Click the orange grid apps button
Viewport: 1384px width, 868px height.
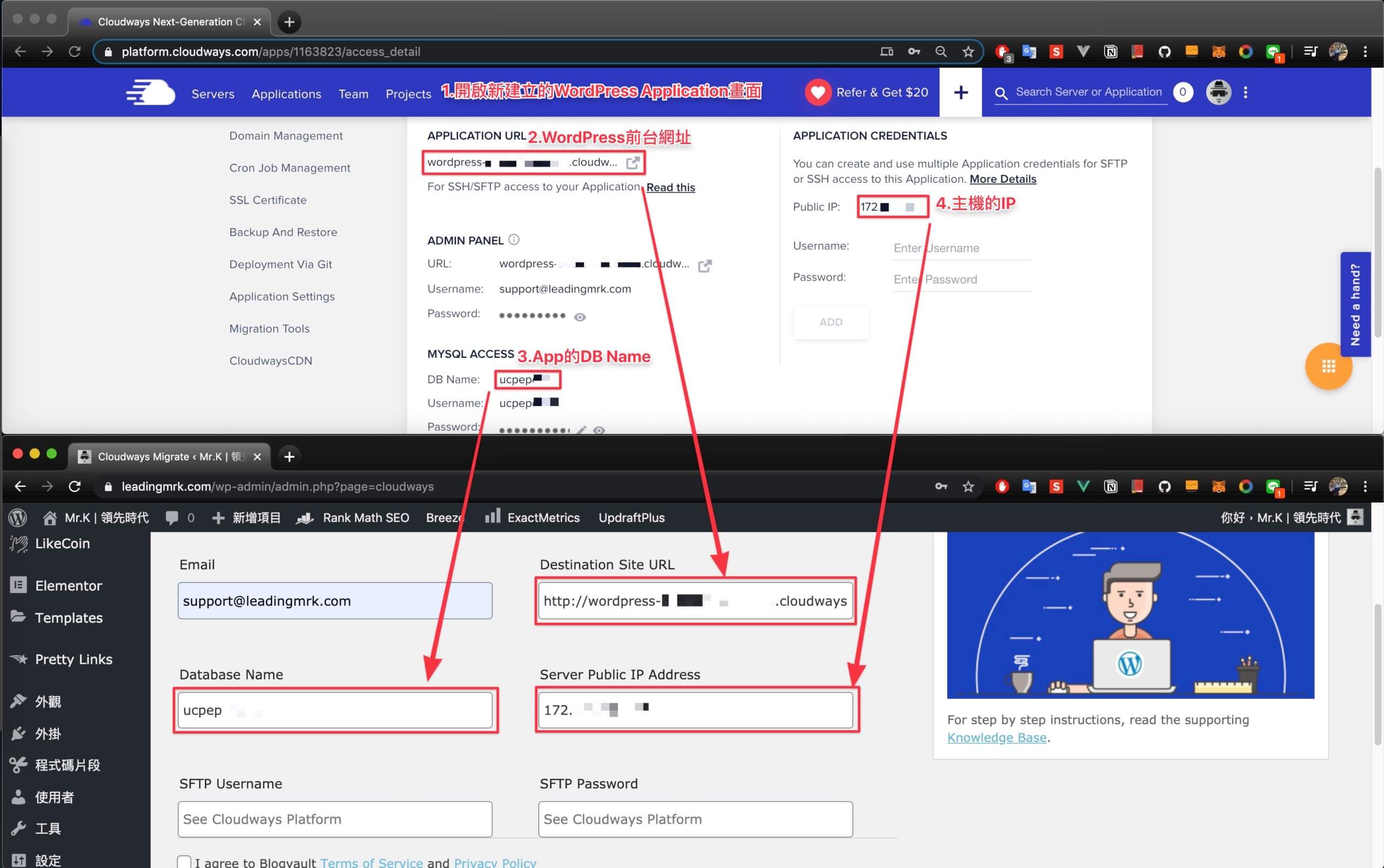click(x=1328, y=366)
